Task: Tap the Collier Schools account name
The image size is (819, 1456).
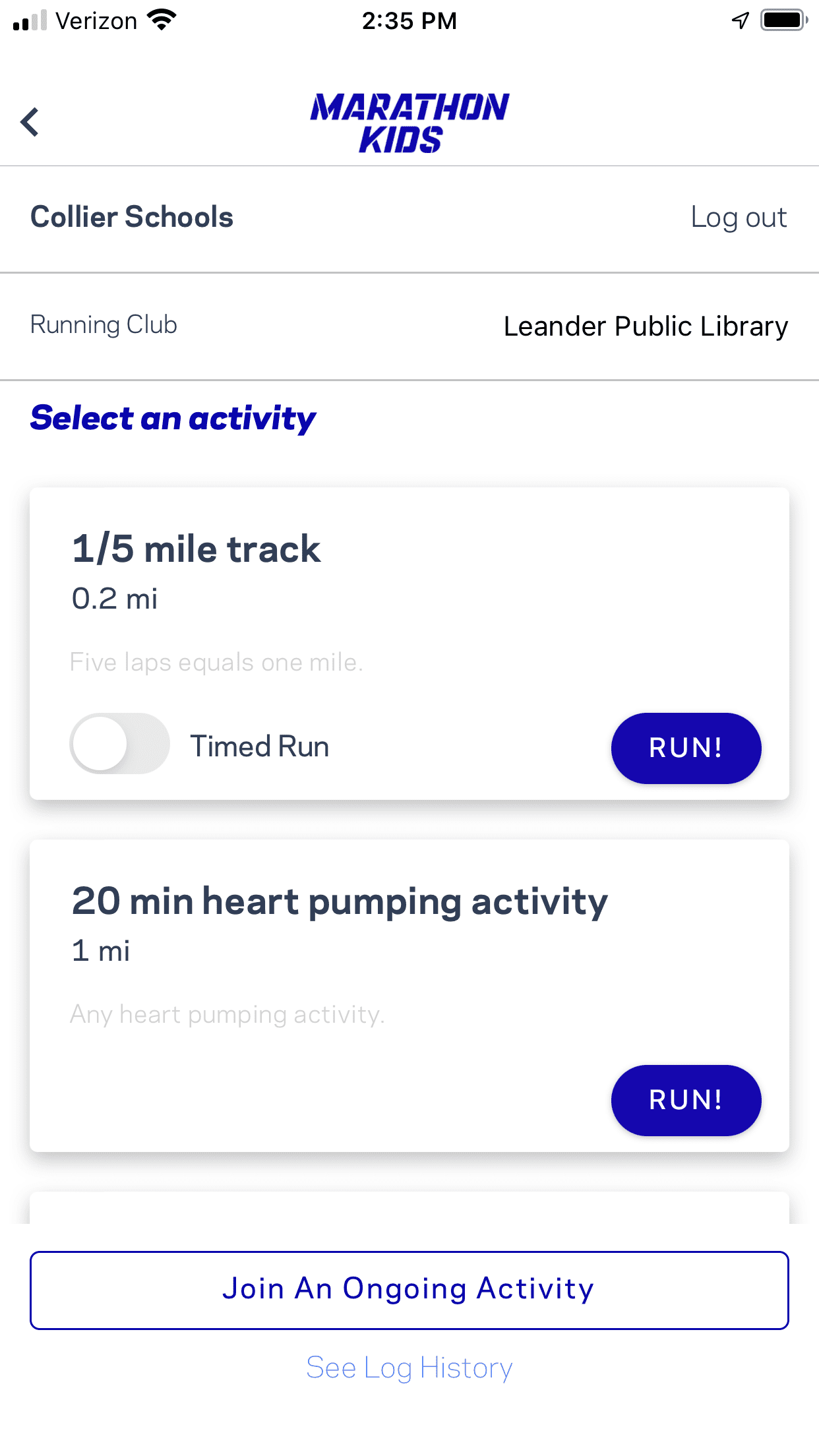Action: pyautogui.click(x=132, y=217)
